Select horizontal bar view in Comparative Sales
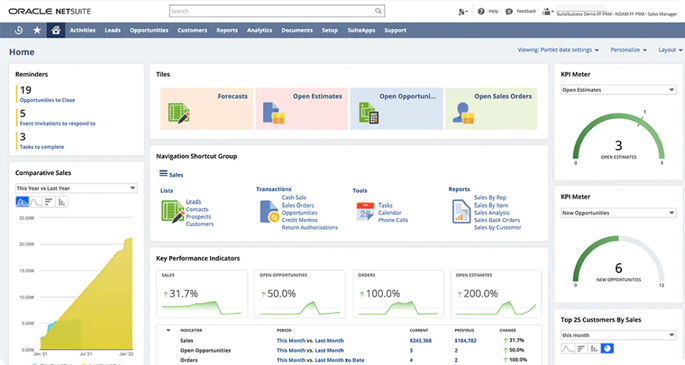Screen dimensions: 685x365 [48, 202]
